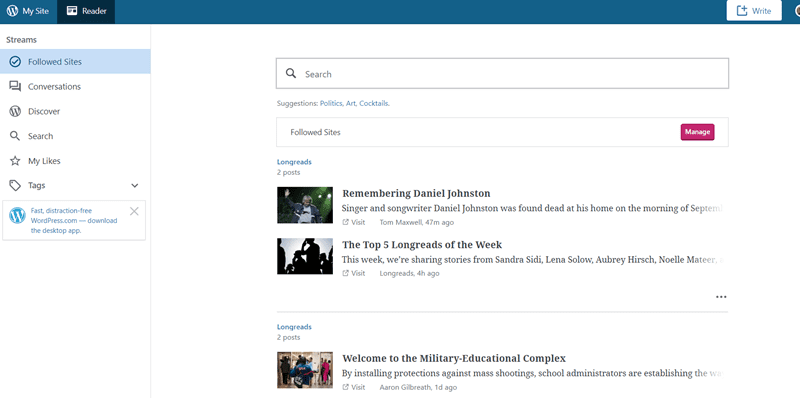Image resolution: width=800 pixels, height=398 pixels.
Task: Click the Followed Sites checkmark icon
Action: 15,62
